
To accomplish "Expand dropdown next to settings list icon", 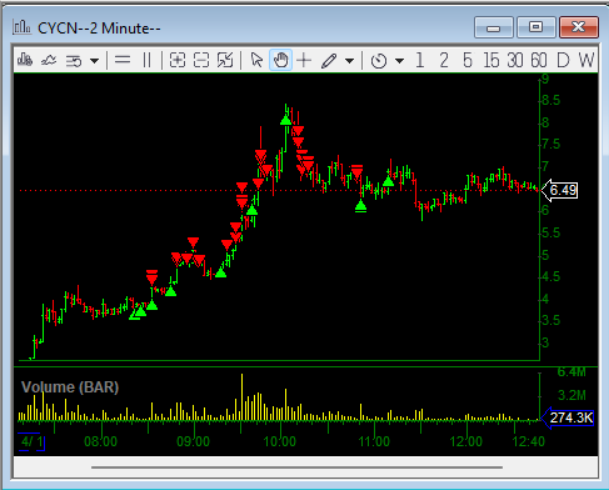I will pyautogui.click(x=94, y=61).
